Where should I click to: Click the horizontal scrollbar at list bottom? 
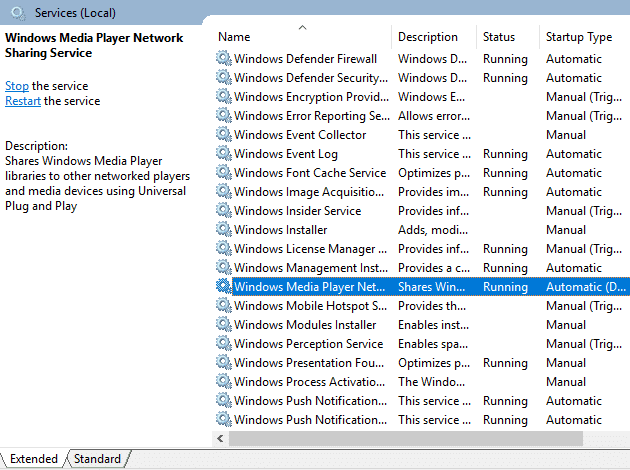point(400,439)
